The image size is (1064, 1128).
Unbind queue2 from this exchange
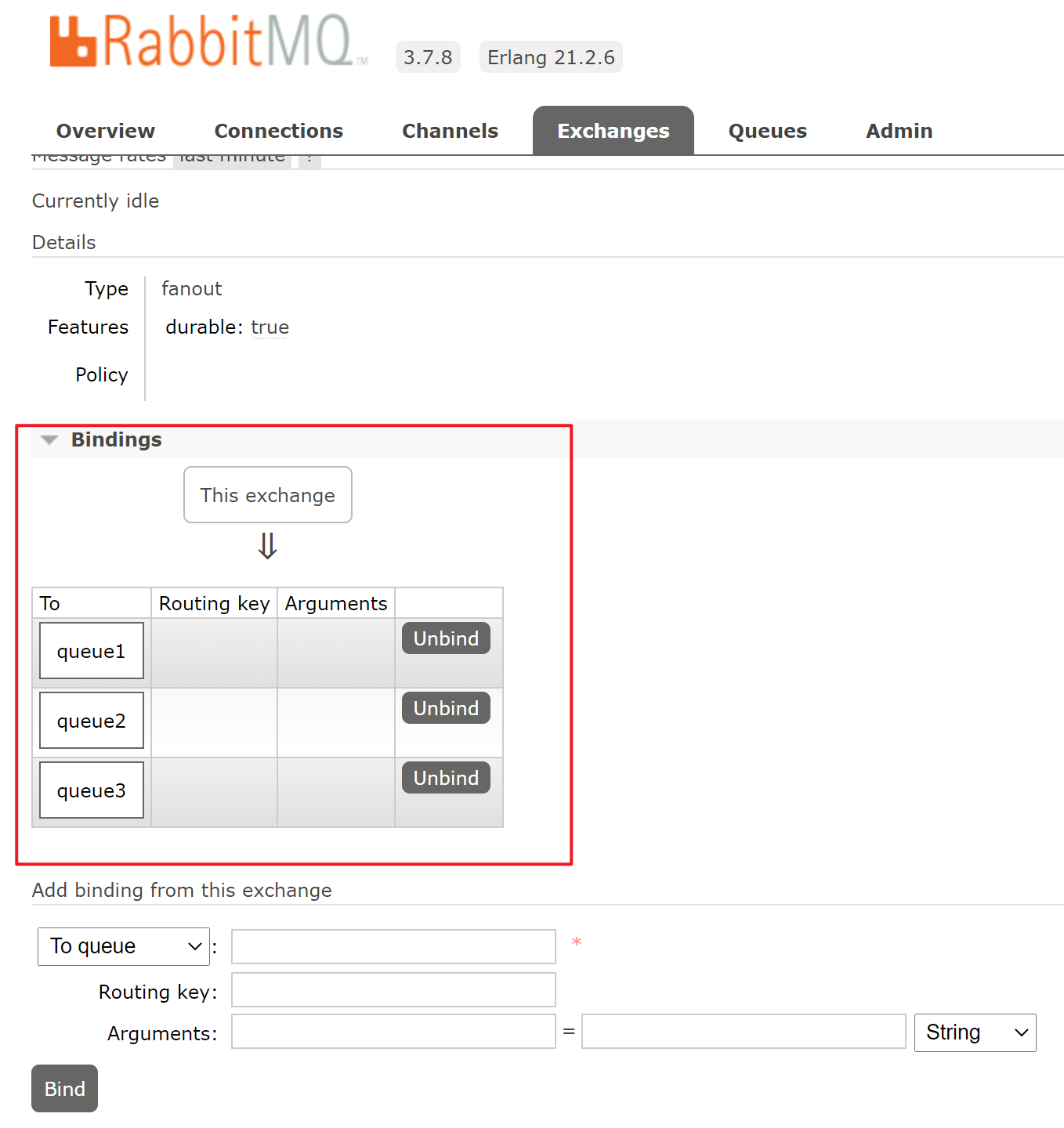446,708
